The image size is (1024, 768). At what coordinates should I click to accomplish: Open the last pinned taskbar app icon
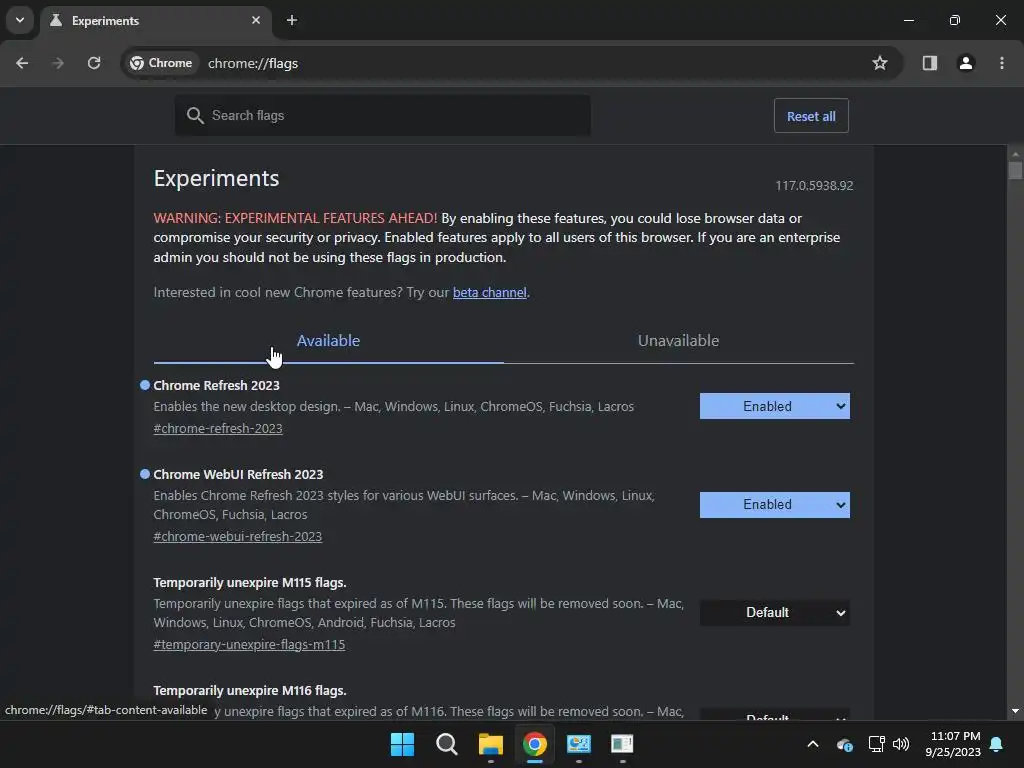(622, 744)
